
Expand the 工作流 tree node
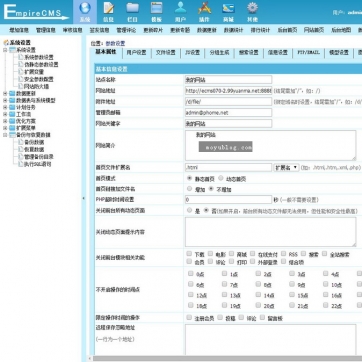5,114
